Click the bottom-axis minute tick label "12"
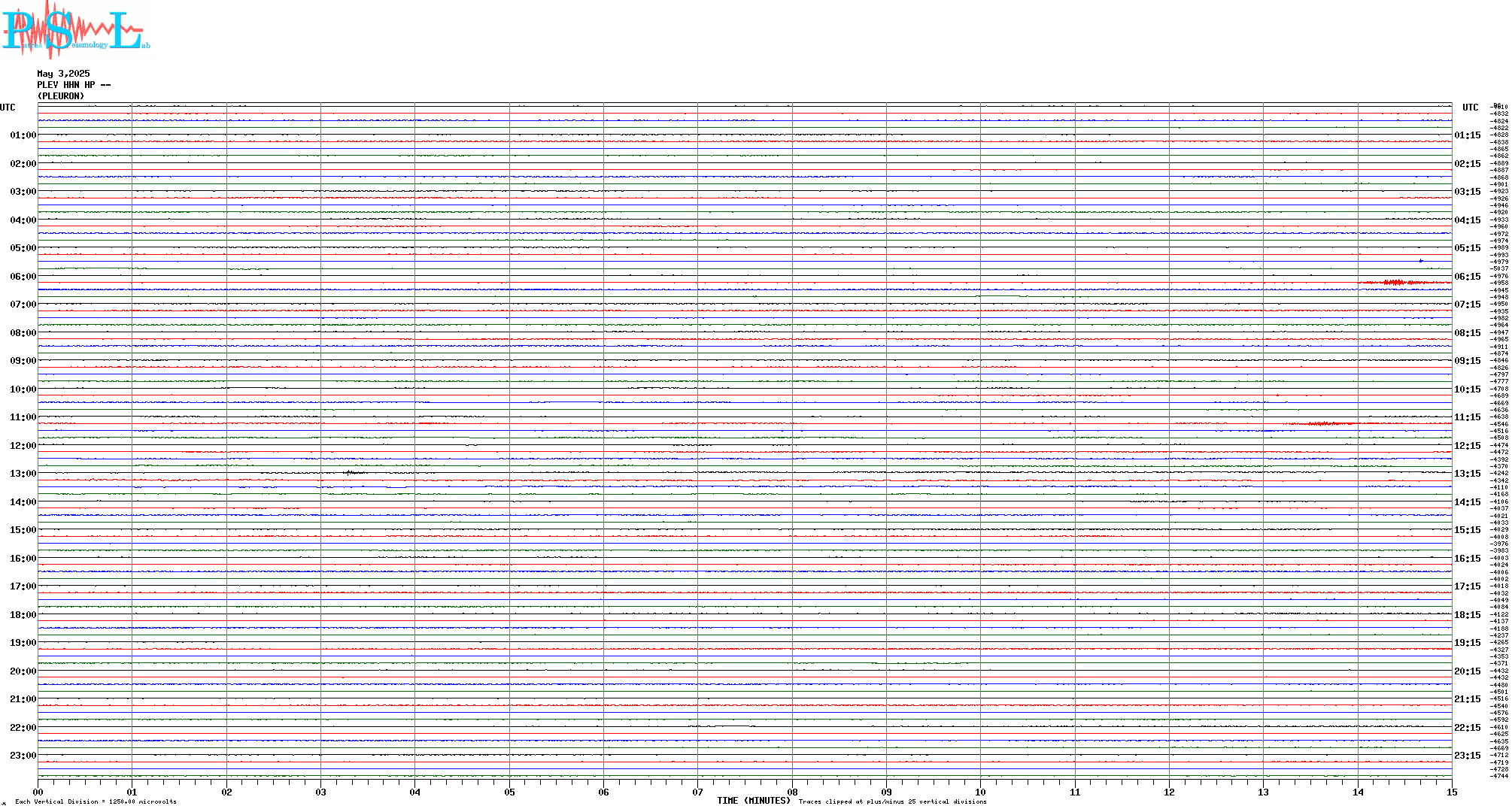The image size is (1512, 812). coord(1169,792)
